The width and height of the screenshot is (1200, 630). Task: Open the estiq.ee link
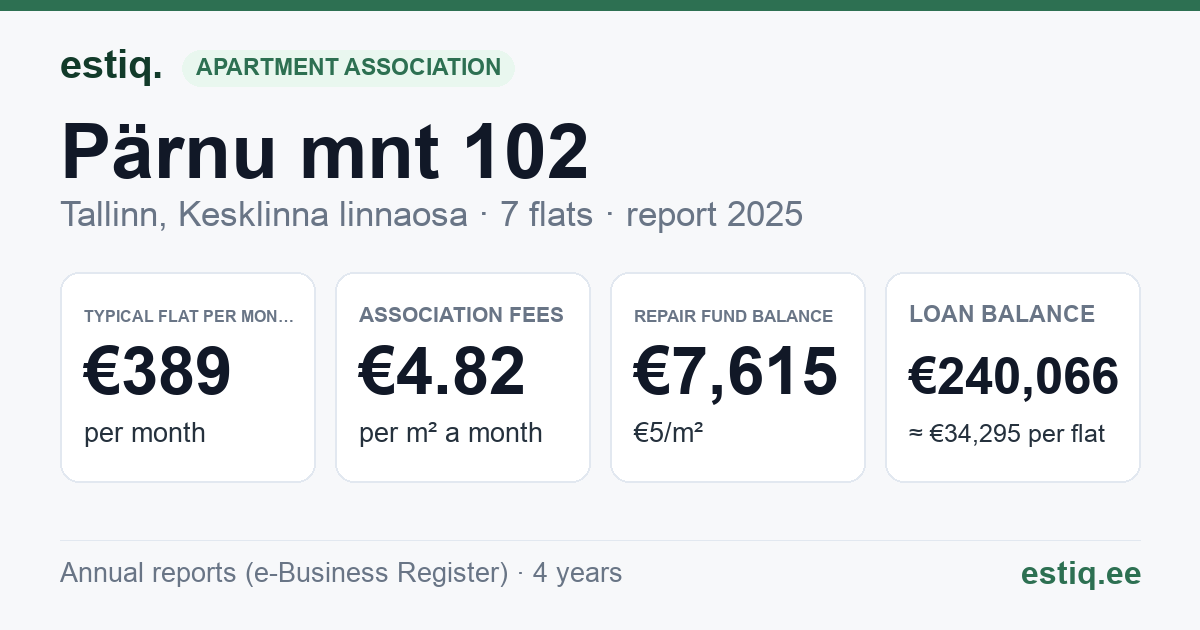click(x=1080, y=573)
